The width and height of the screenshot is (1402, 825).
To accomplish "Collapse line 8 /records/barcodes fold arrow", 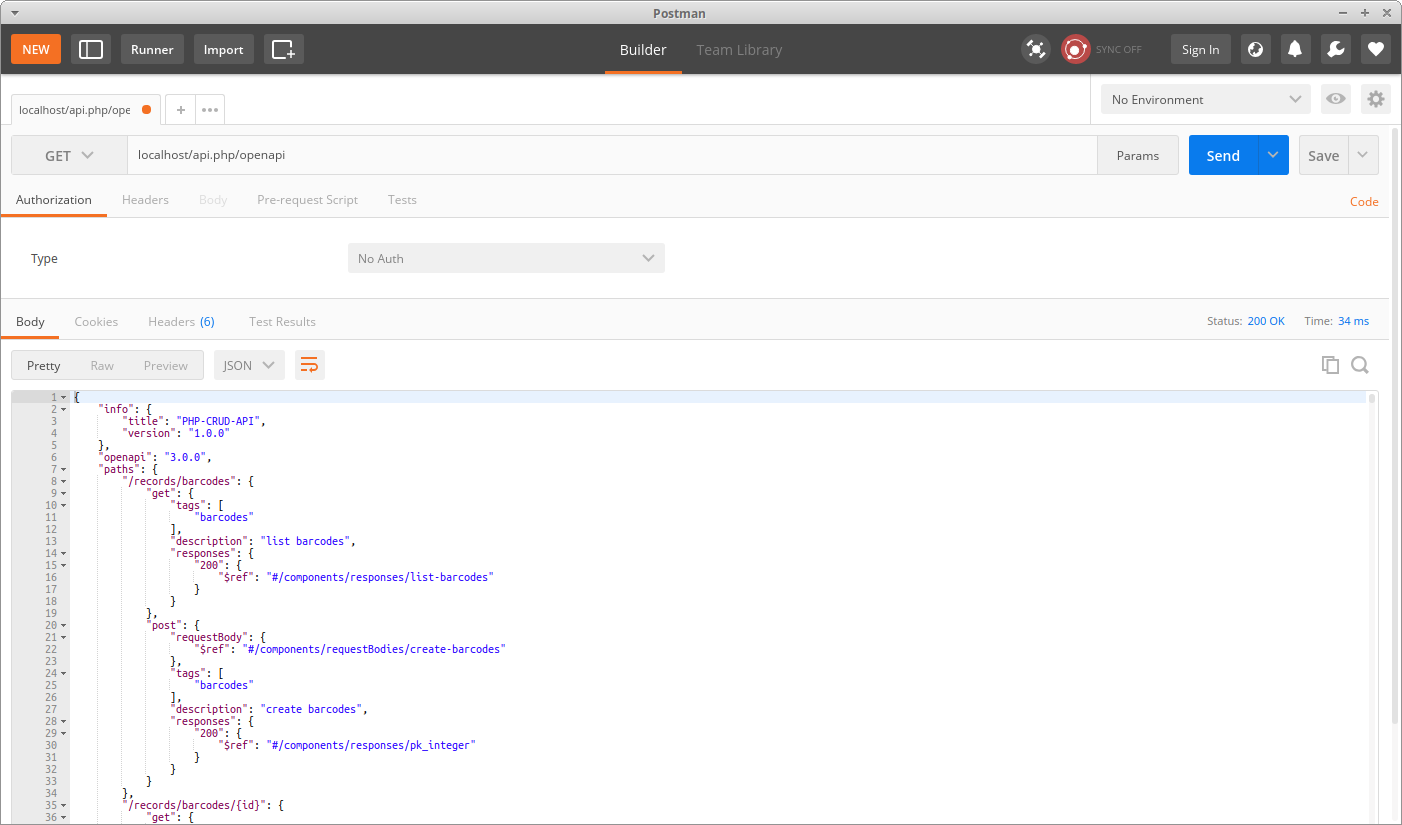I will pyautogui.click(x=63, y=481).
